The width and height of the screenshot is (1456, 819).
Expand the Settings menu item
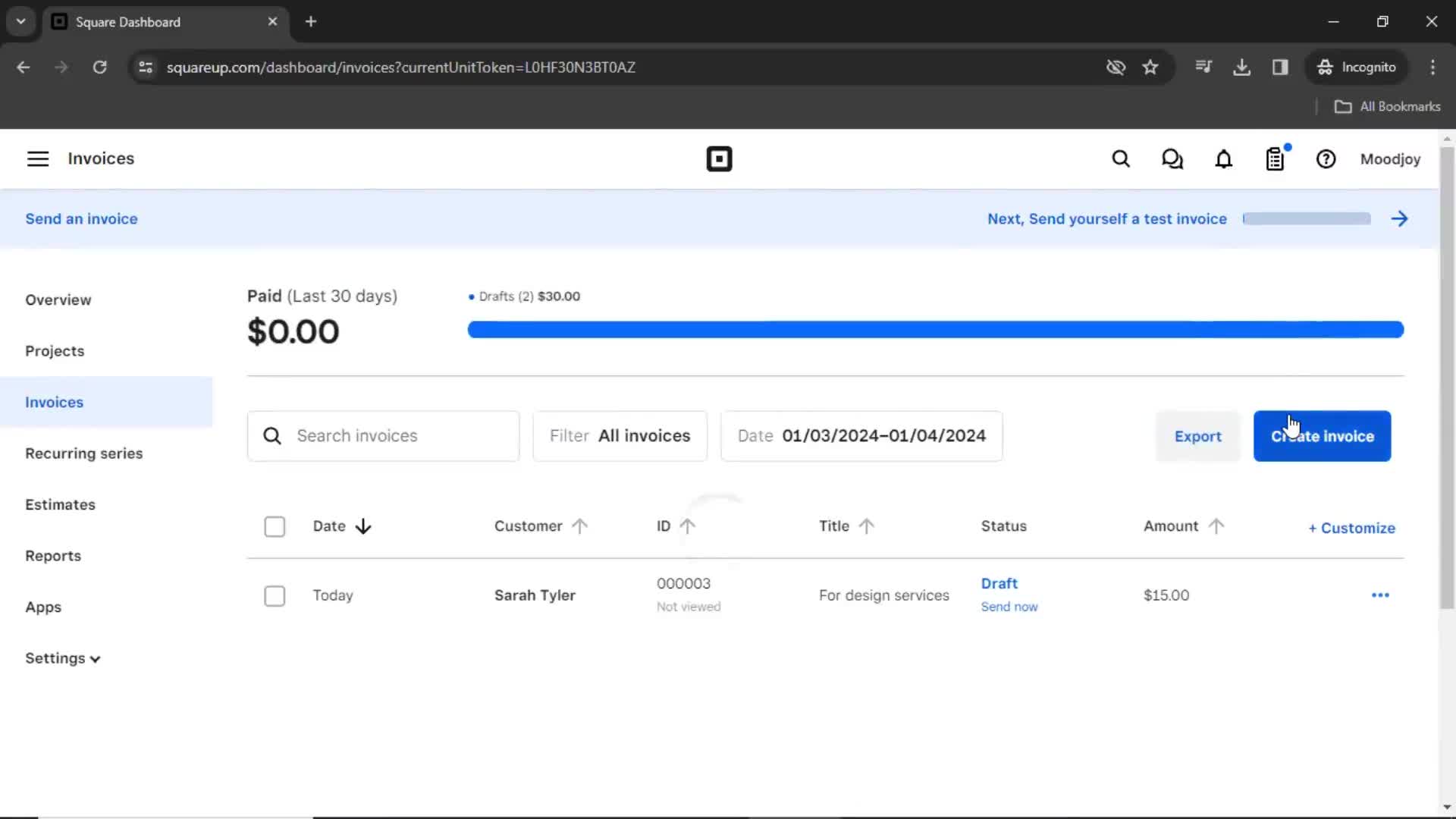tap(63, 658)
